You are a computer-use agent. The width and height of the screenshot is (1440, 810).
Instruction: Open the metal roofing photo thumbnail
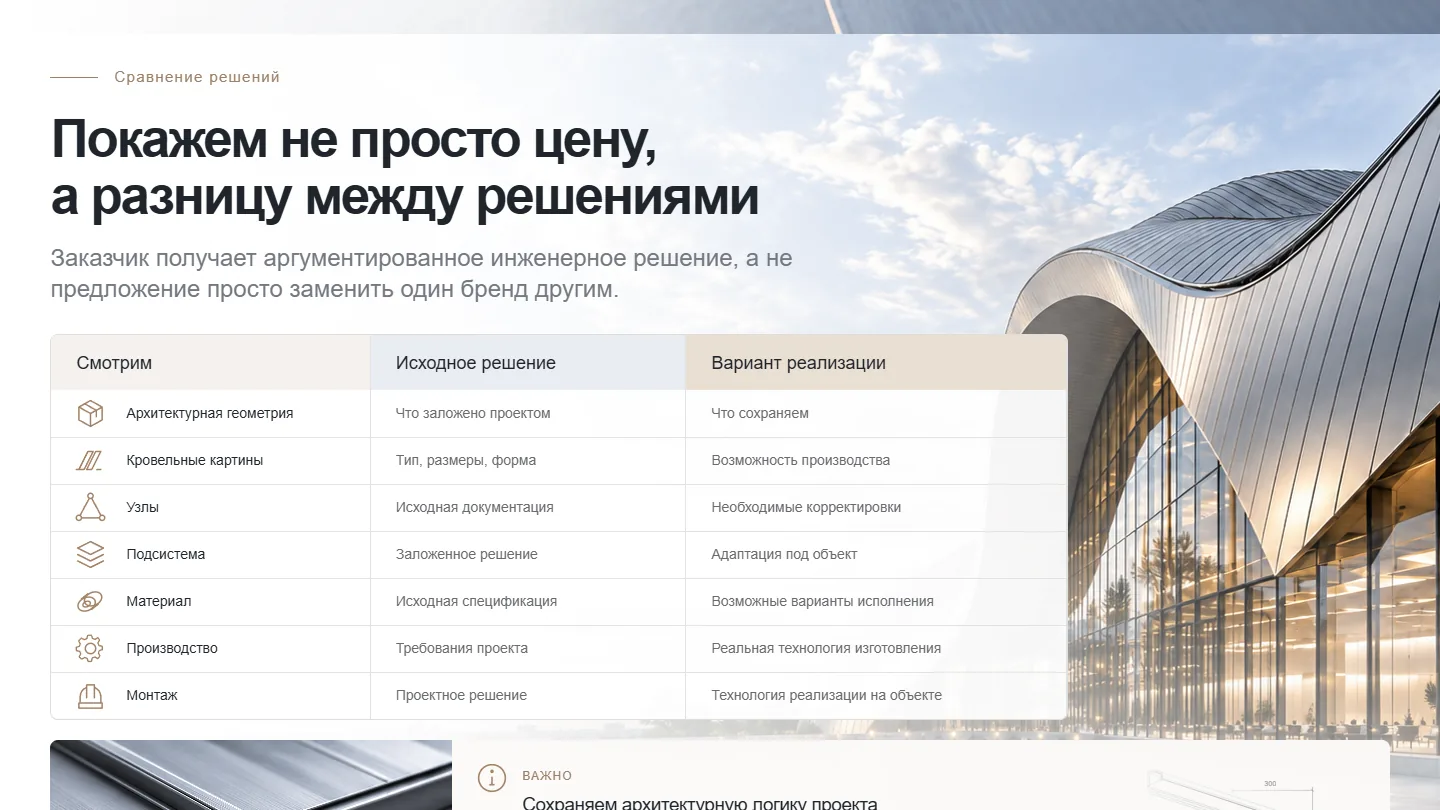251,775
